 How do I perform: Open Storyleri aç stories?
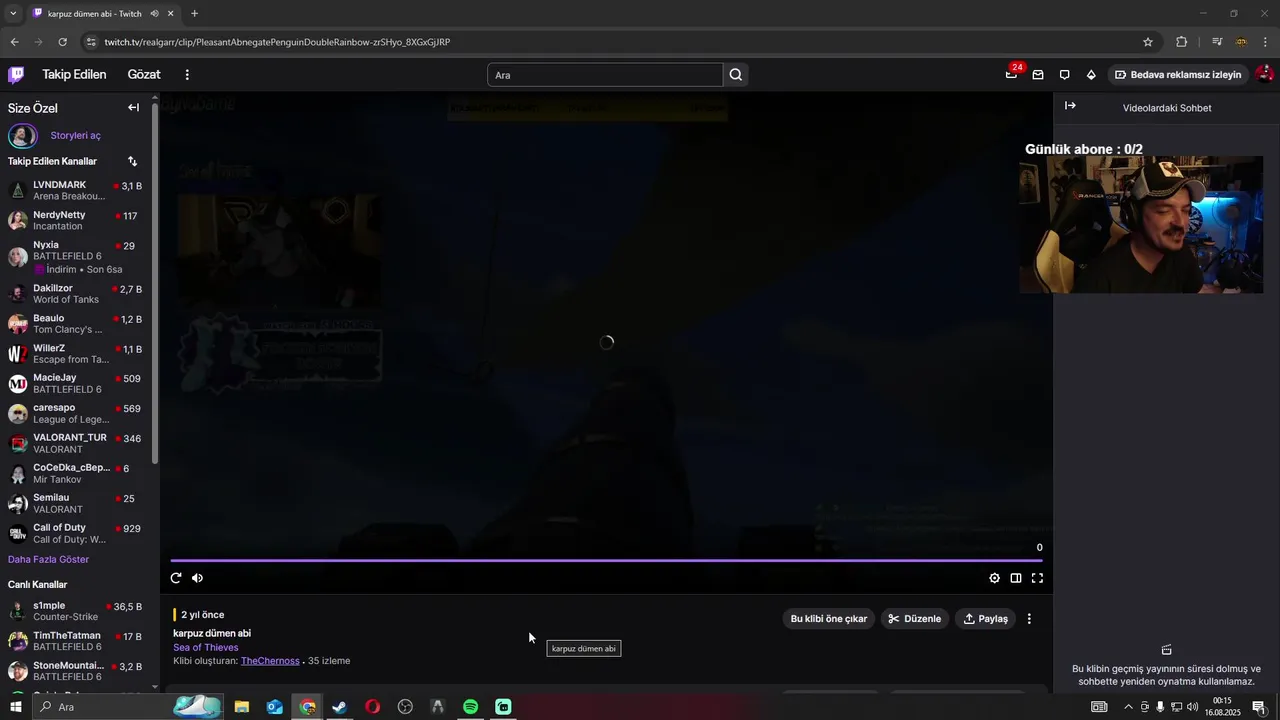[76, 135]
